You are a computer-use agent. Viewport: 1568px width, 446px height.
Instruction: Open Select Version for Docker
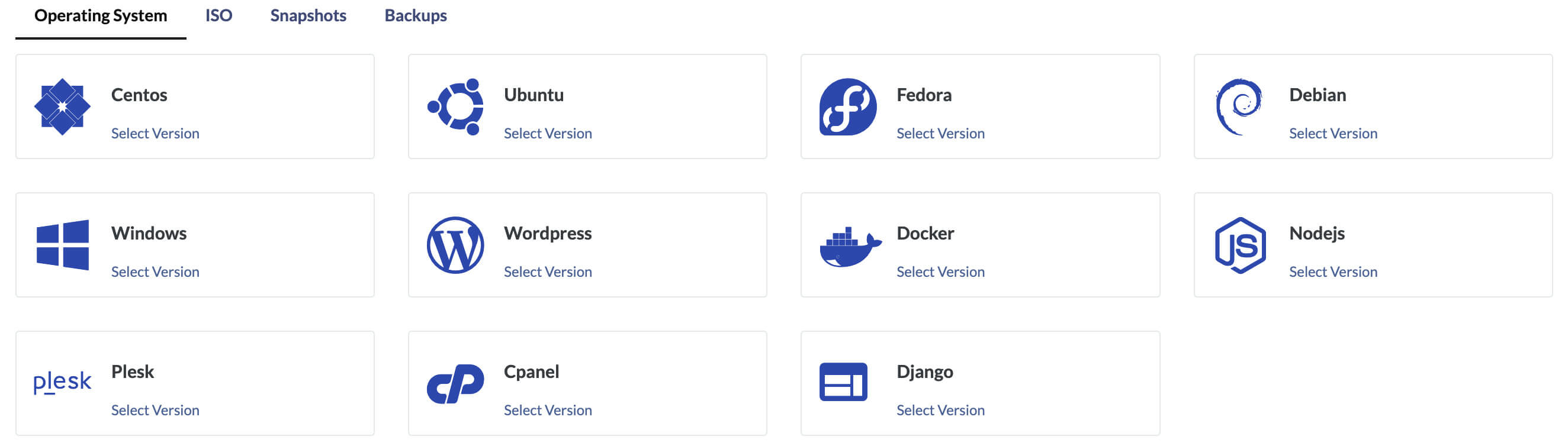(940, 272)
